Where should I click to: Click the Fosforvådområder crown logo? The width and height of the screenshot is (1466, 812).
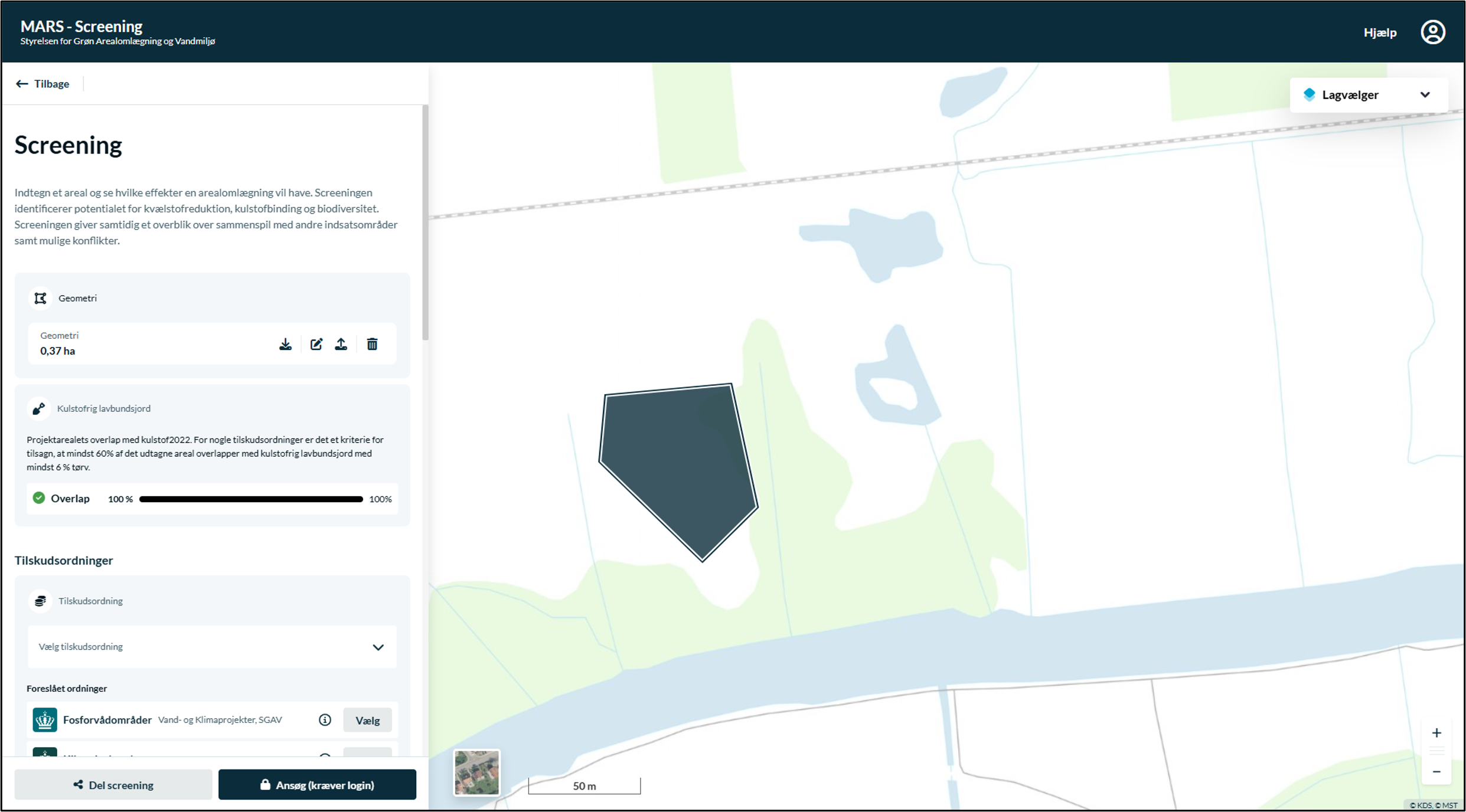(x=45, y=720)
